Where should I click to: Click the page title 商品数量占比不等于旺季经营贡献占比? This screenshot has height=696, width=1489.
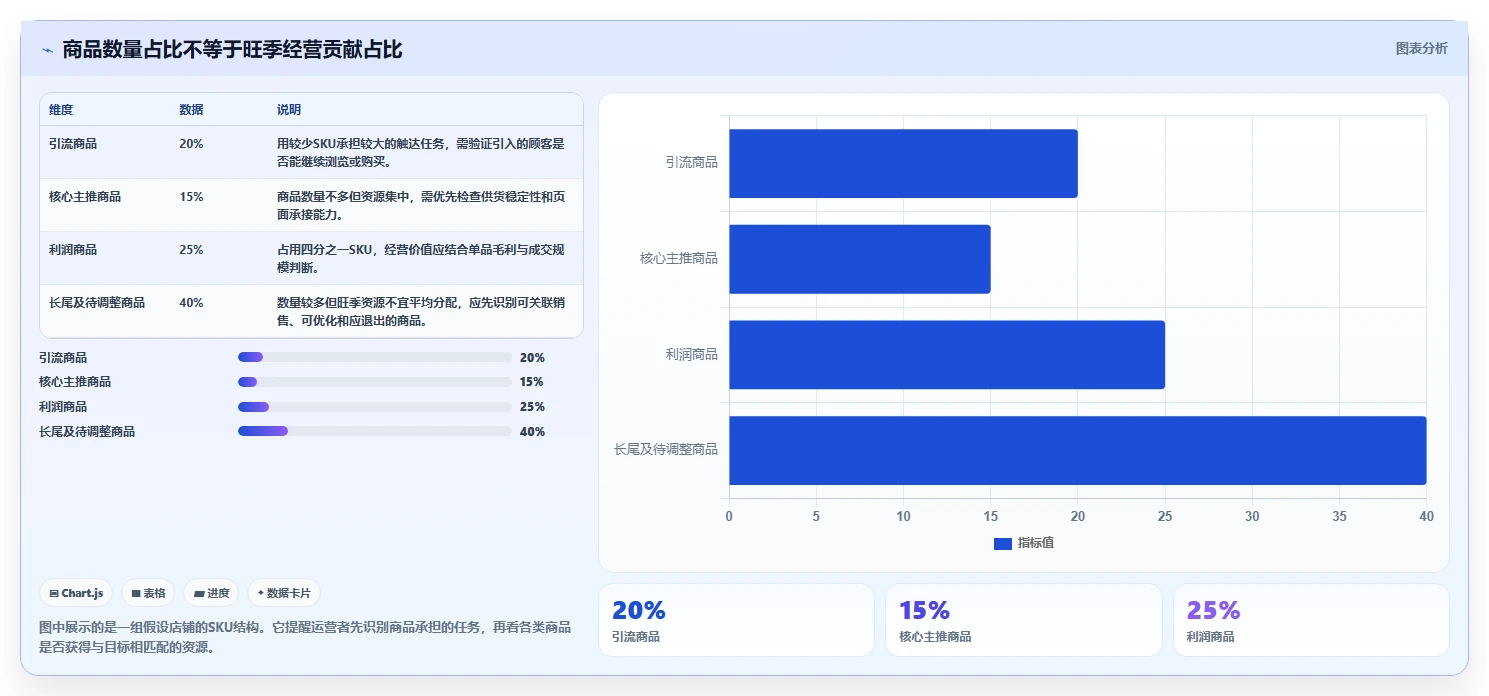[233, 49]
